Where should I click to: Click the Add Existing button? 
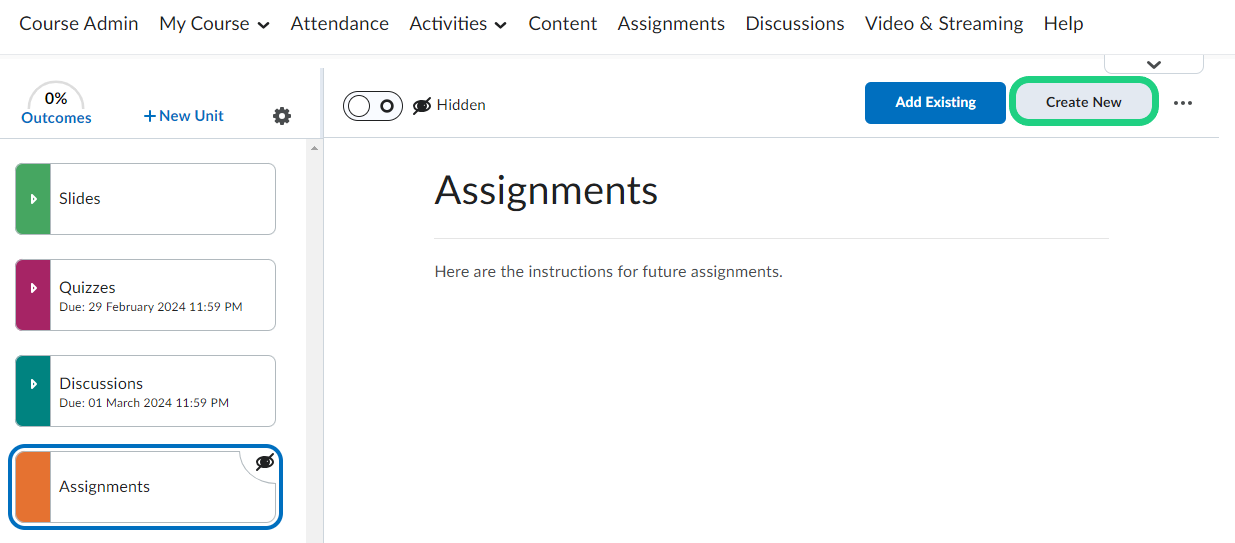point(935,103)
